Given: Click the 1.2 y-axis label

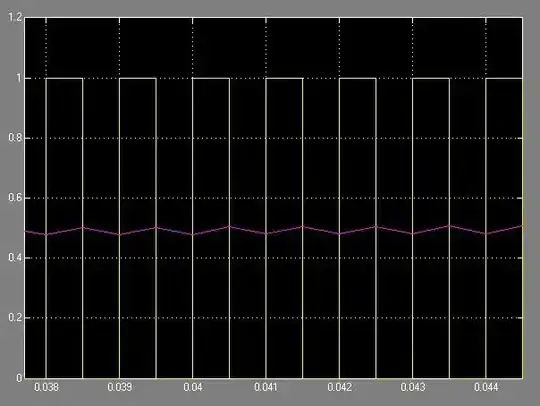Looking at the screenshot, I should click(x=15, y=17).
